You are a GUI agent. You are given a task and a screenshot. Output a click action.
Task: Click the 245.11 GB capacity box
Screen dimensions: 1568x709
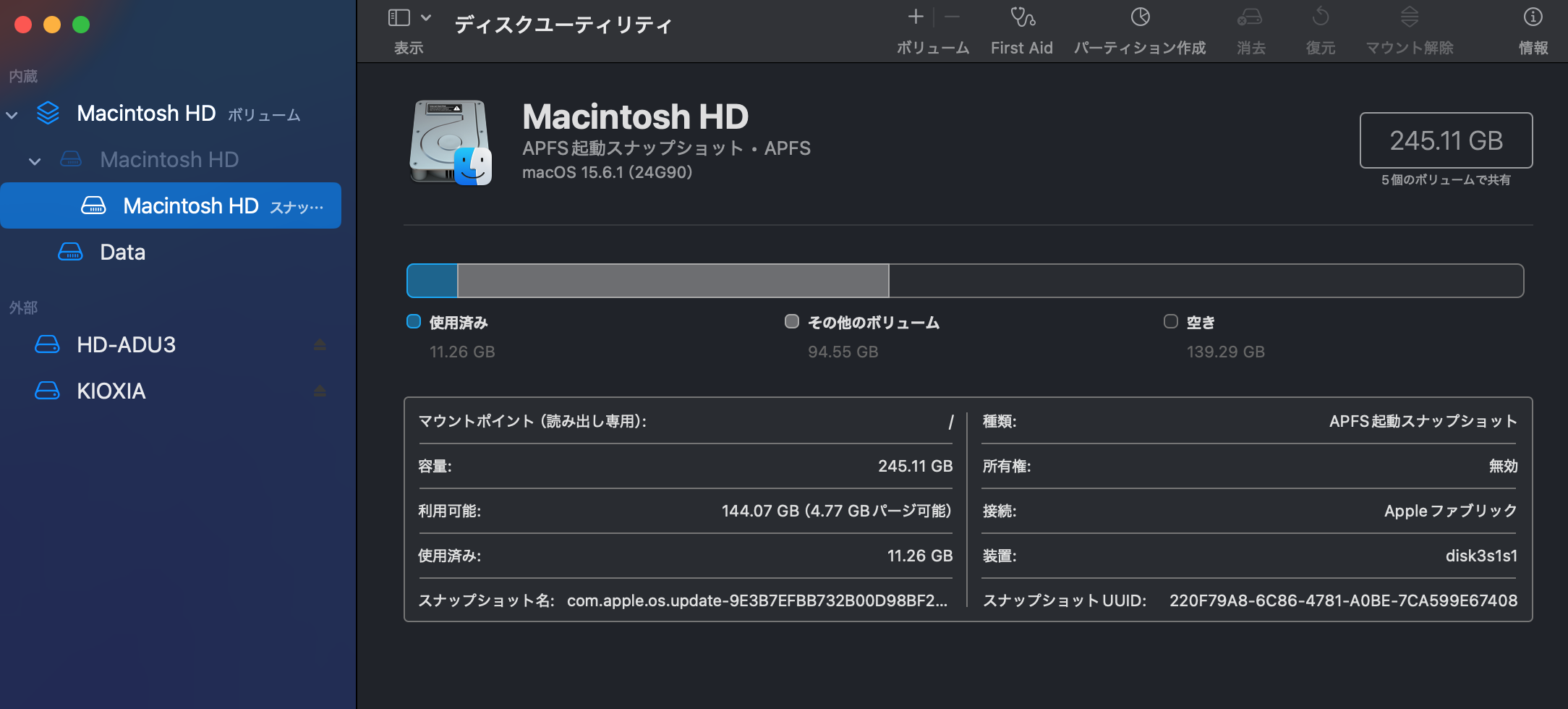[x=1446, y=140]
